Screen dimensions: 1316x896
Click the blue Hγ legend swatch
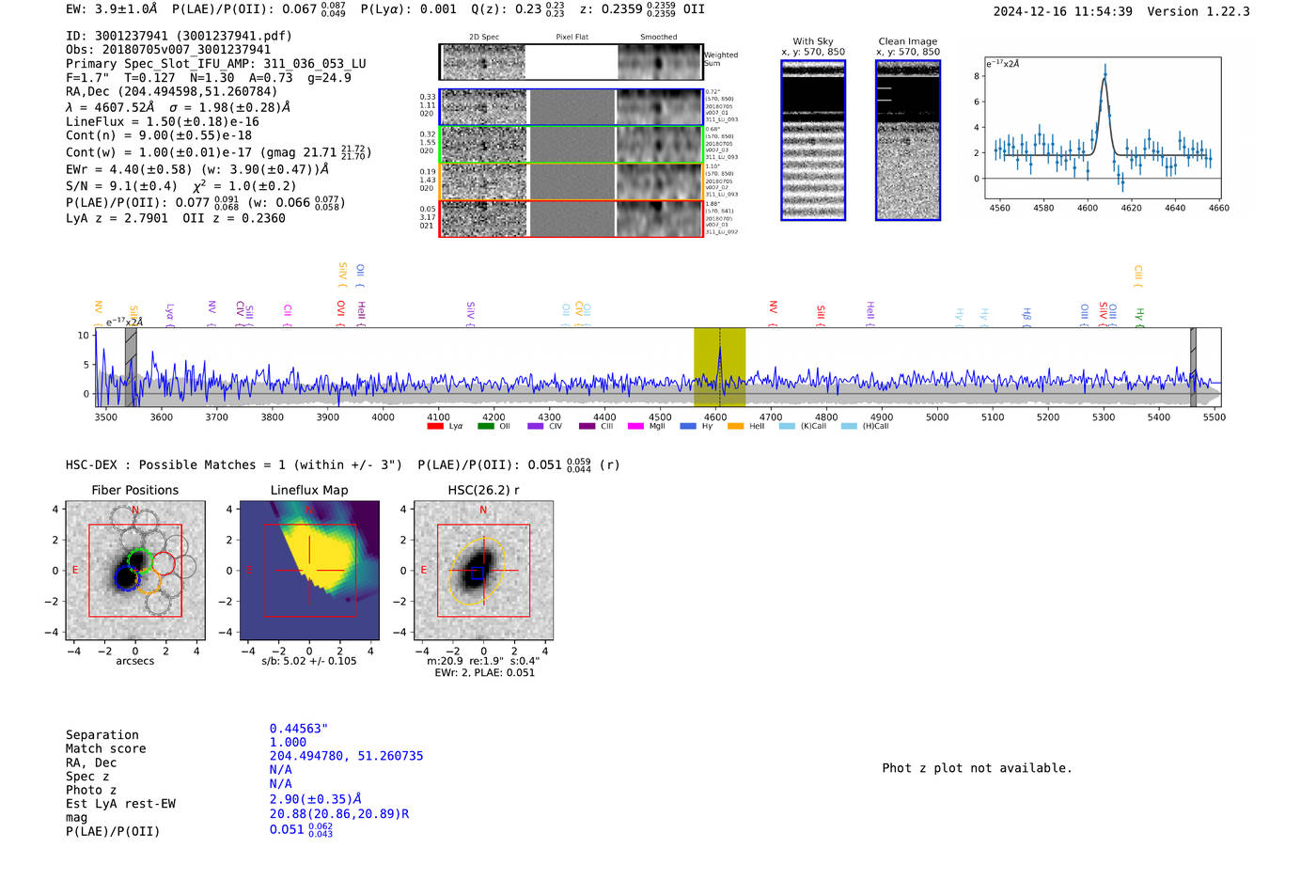[x=686, y=426]
